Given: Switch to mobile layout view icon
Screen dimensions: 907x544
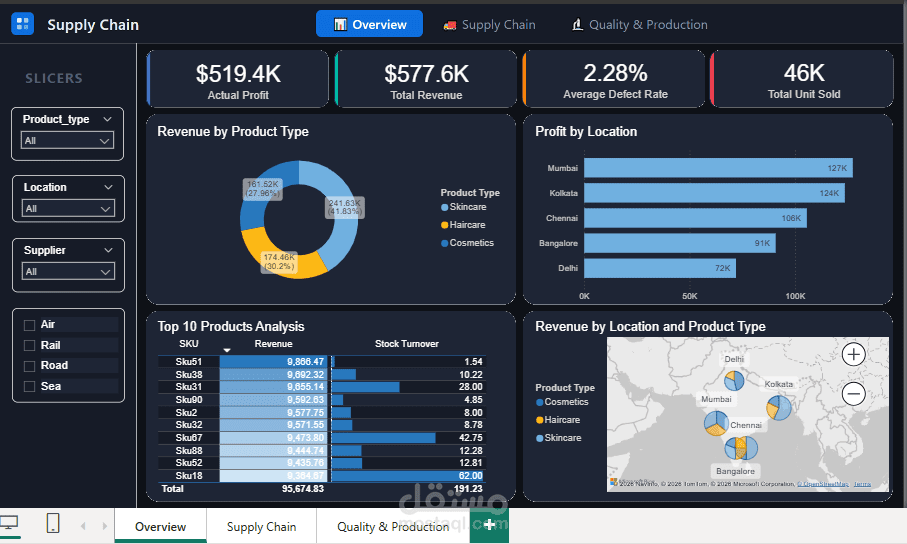Looking at the screenshot, I should [53, 523].
